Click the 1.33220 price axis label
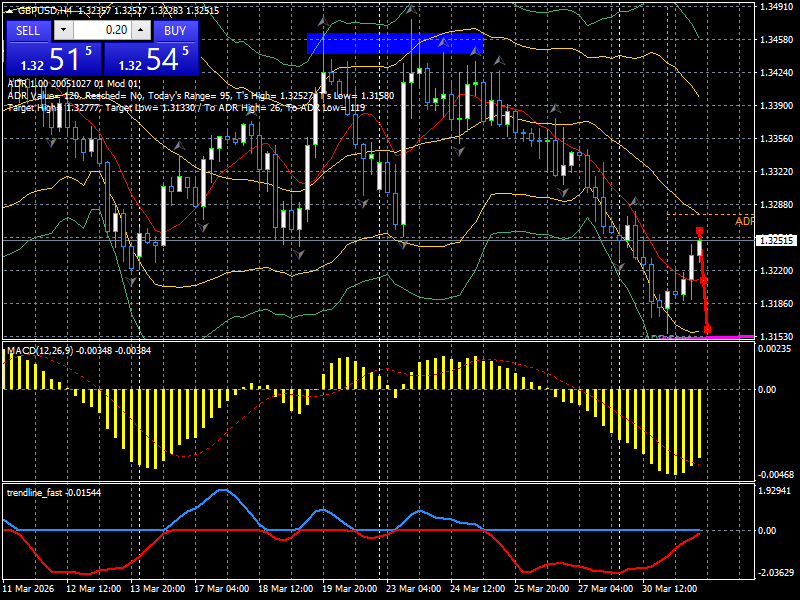Screen dimensions: 800x600 pos(776,171)
